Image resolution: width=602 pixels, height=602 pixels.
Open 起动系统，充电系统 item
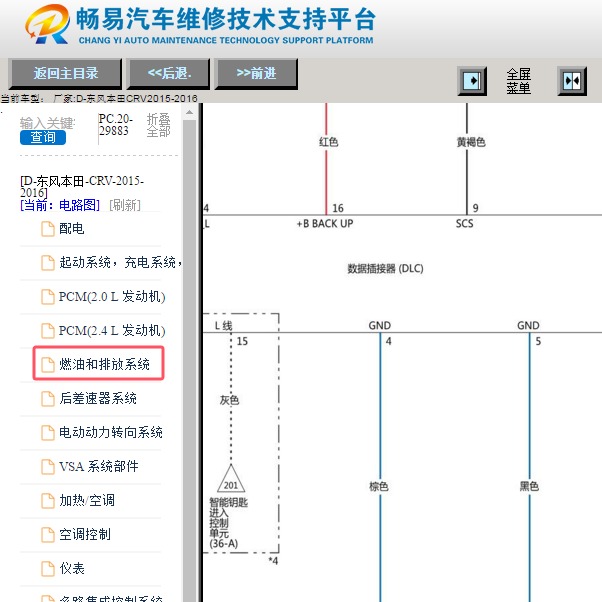pos(120,262)
